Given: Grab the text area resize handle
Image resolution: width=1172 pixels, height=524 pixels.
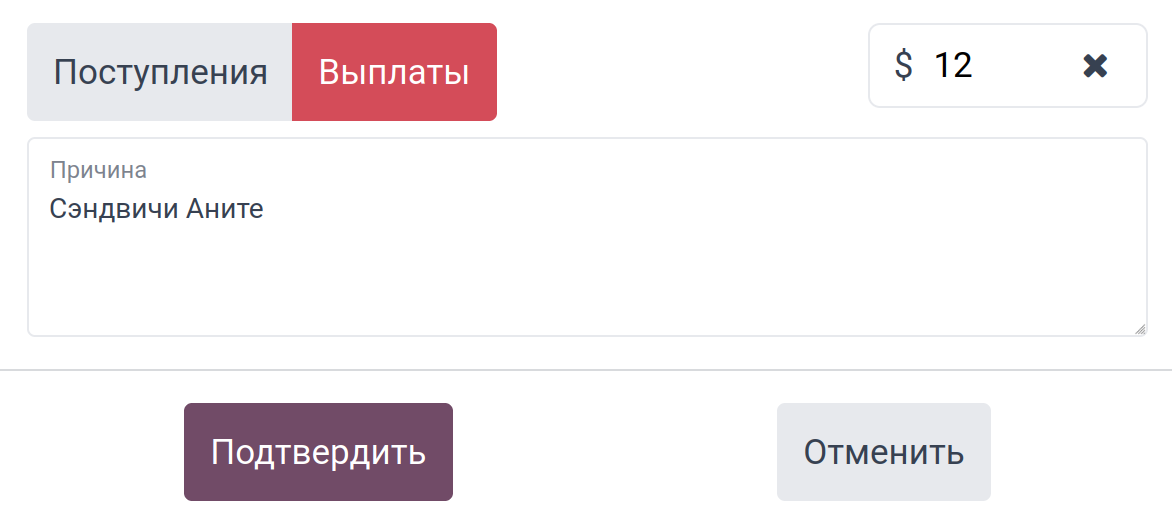Looking at the screenshot, I should pos(1140,329).
